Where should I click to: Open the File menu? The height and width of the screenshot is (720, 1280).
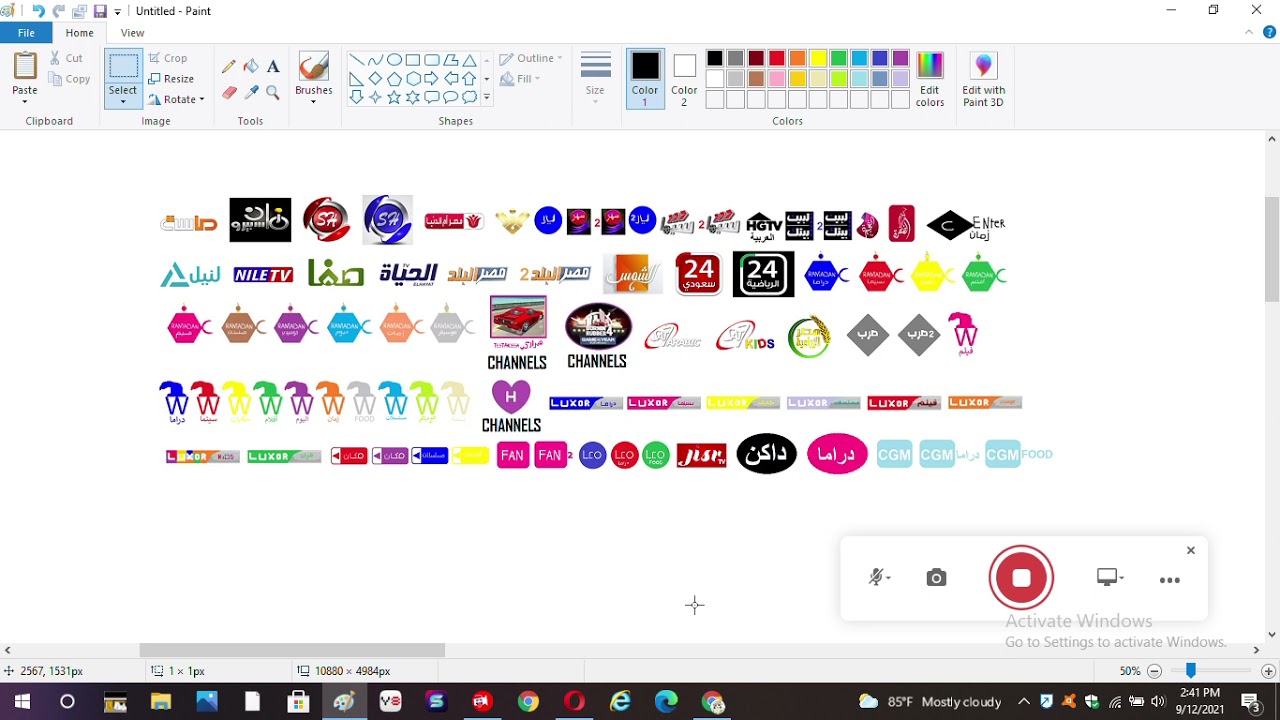pos(26,33)
